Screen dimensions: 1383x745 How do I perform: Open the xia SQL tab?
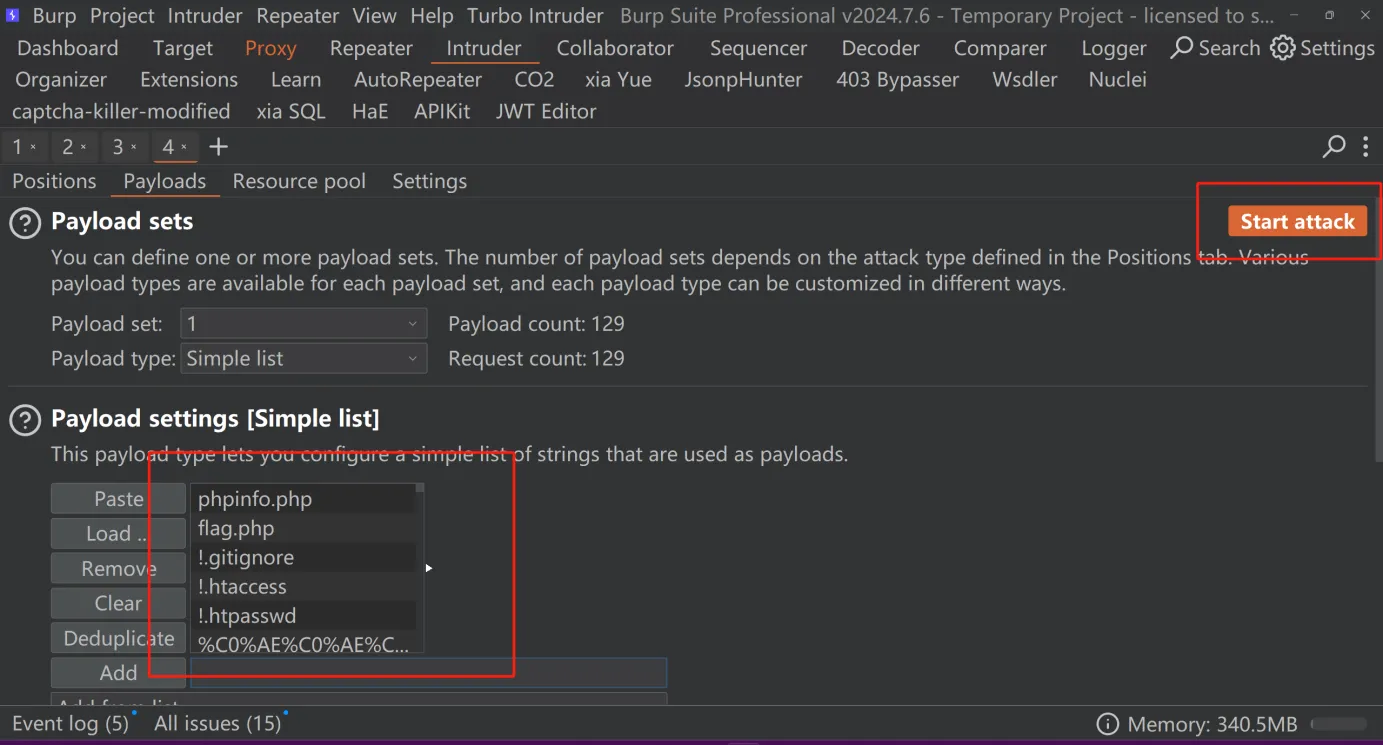[291, 112]
